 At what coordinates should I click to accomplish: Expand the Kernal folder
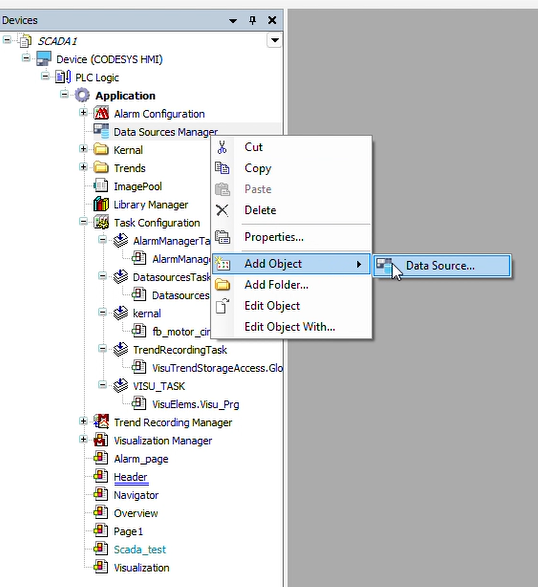(83, 149)
